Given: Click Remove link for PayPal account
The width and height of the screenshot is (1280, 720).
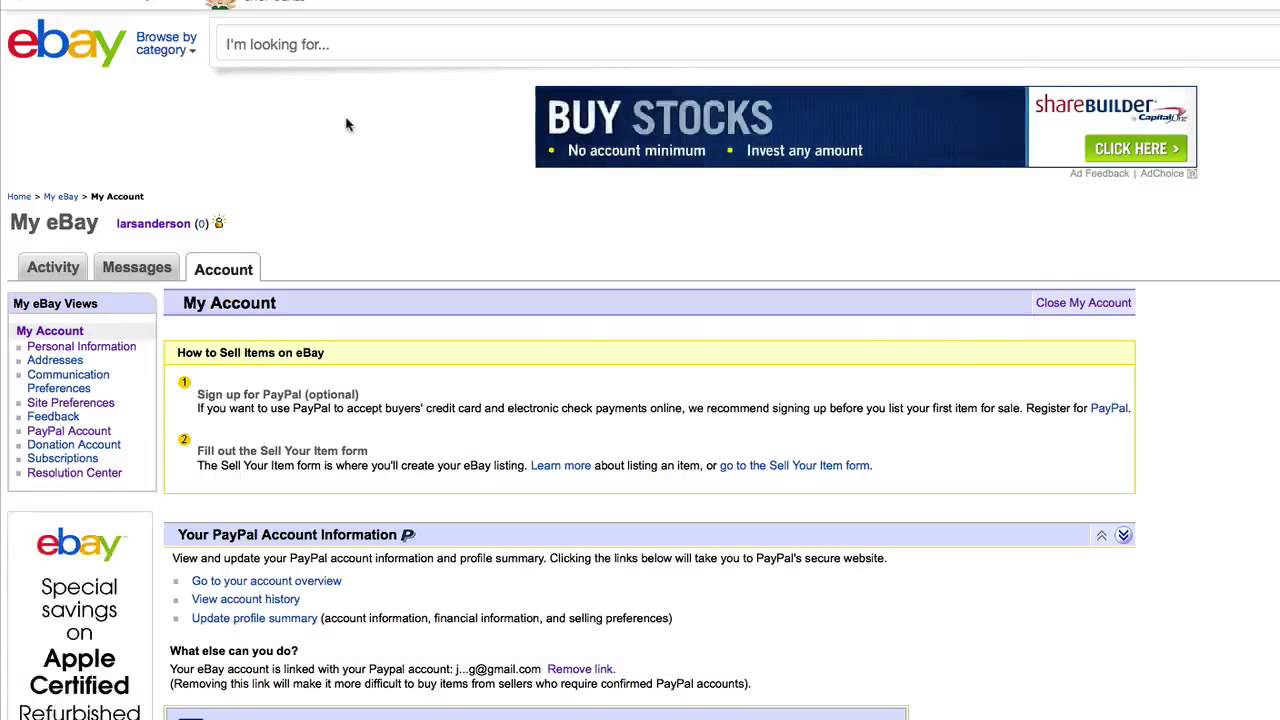Looking at the screenshot, I should 581,669.
